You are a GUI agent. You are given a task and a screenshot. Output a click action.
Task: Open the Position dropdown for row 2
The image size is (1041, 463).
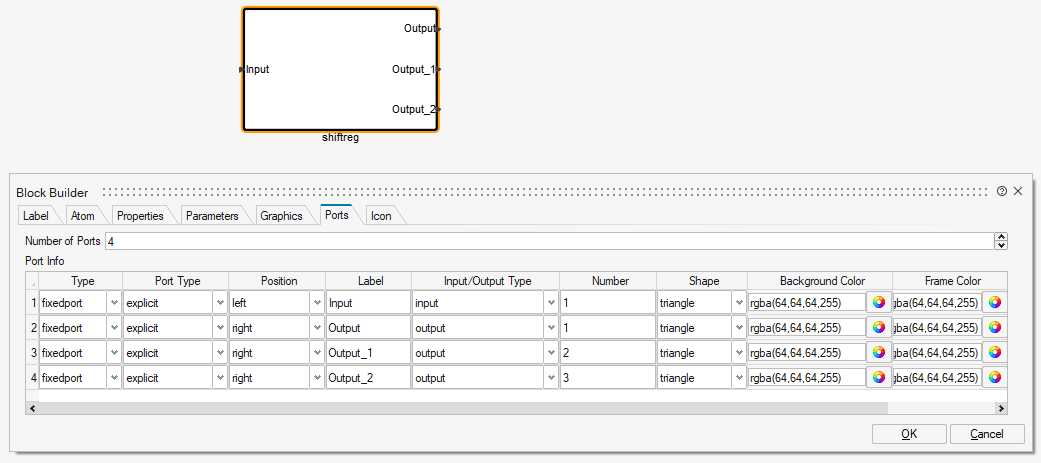pyautogui.click(x=317, y=328)
